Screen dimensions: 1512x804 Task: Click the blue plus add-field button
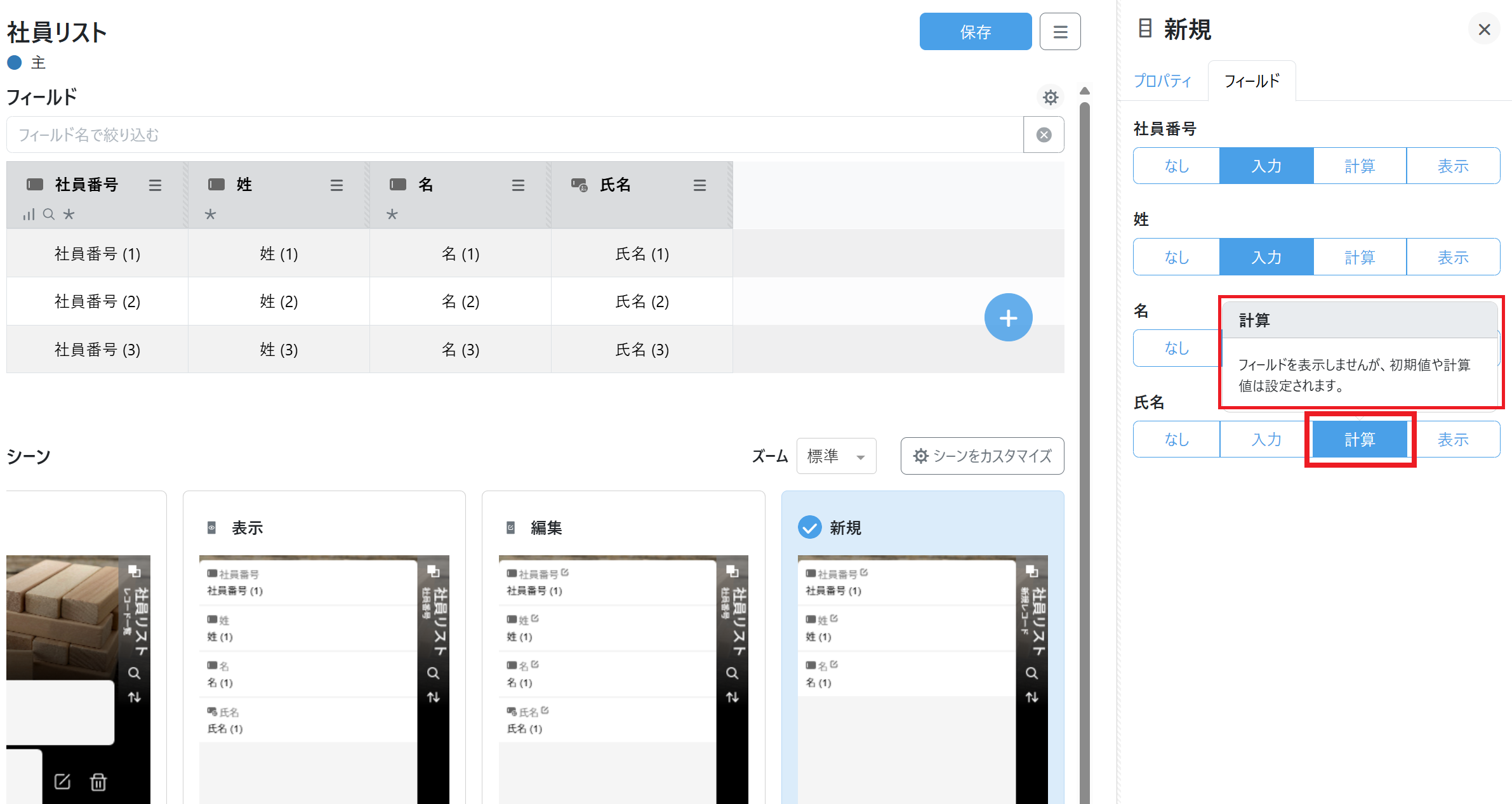[x=1008, y=317]
